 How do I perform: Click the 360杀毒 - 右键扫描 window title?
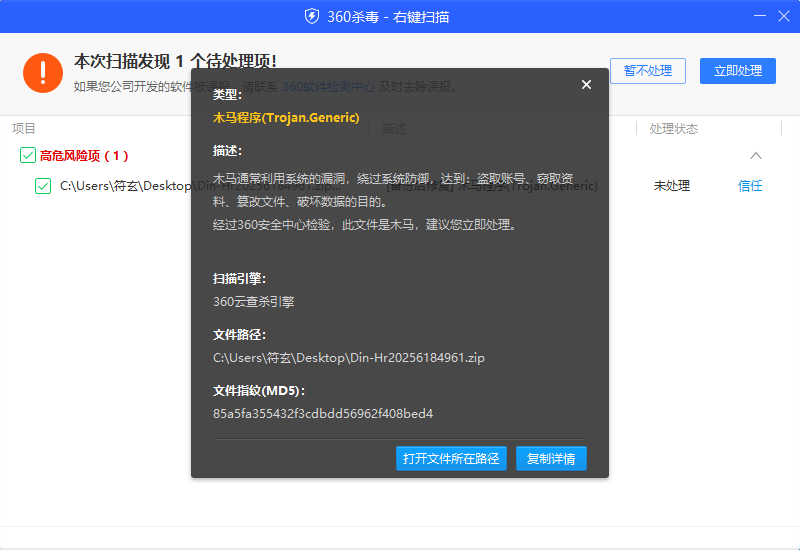tap(388, 17)
